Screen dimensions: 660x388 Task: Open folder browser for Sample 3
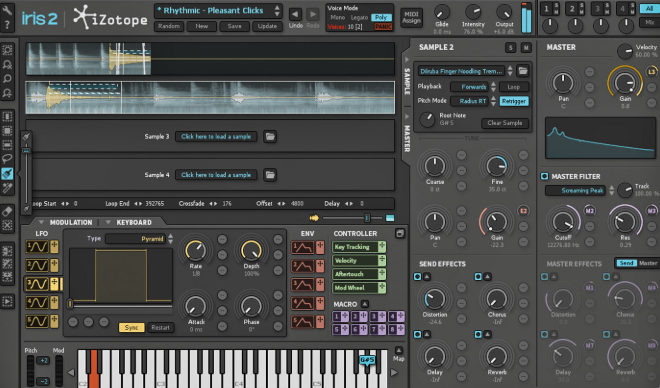270,136
